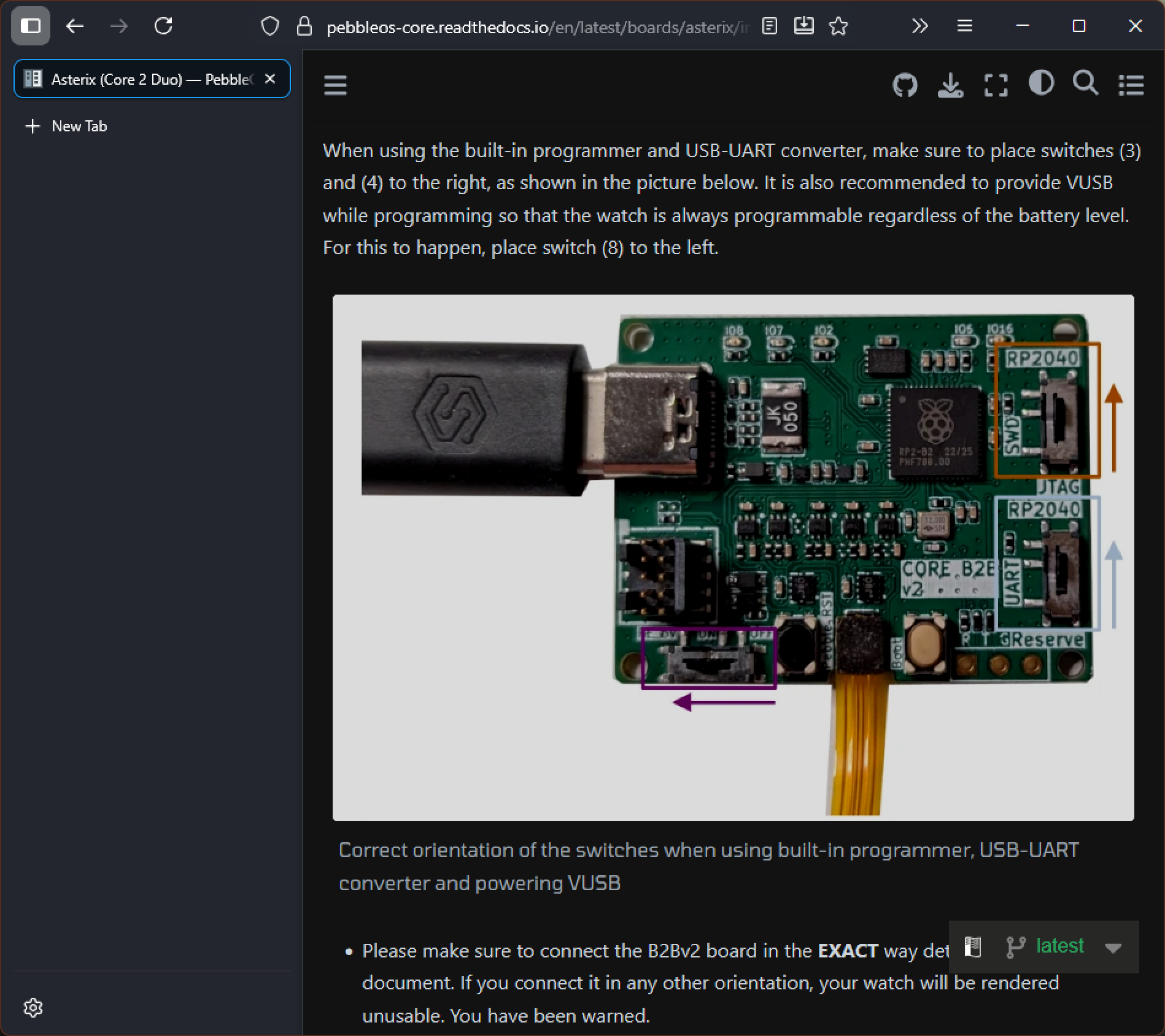
Task: Click the branch icon next to latest
Action: click(1016, 946)
